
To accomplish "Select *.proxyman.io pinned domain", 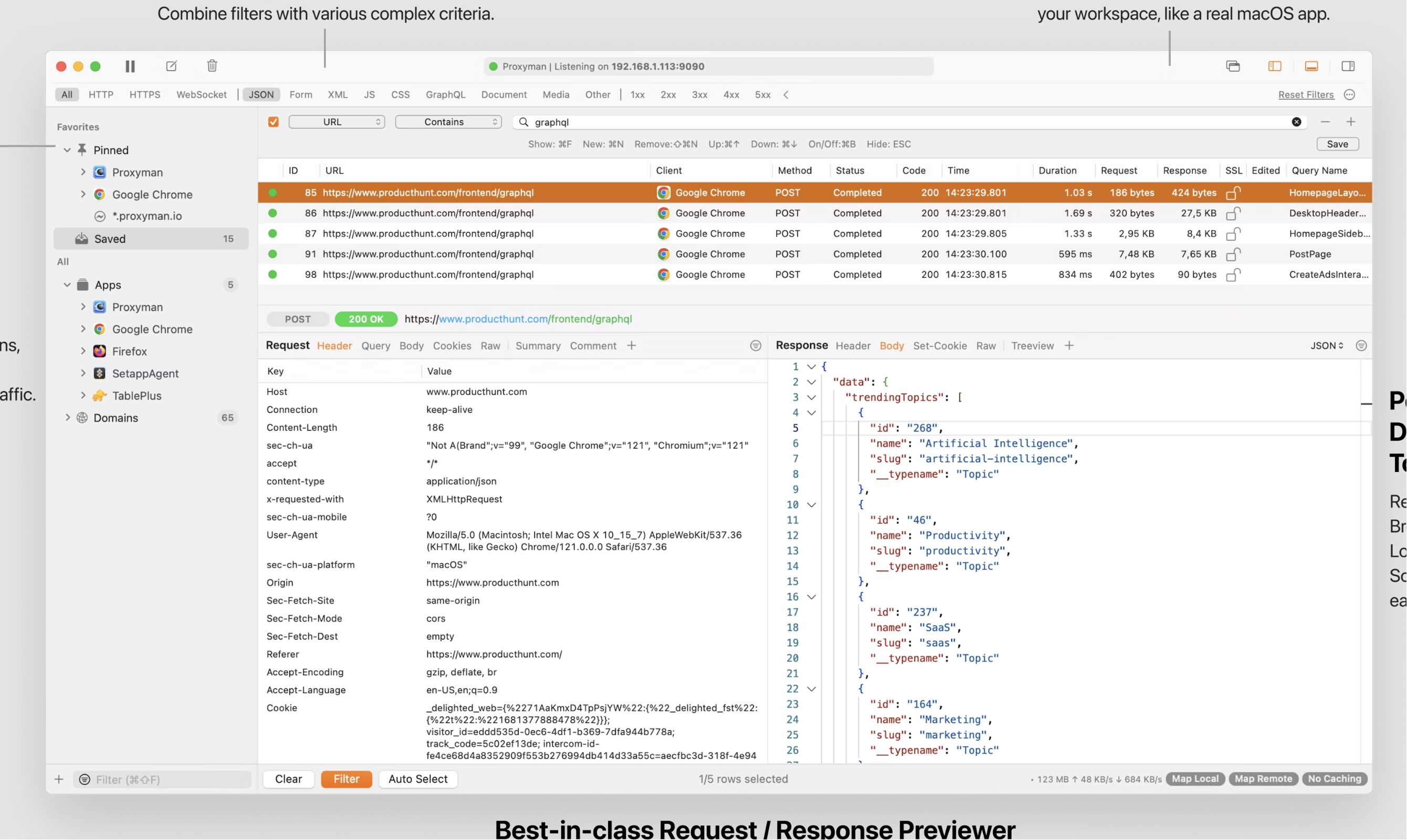I will click(x=146, y=216).
